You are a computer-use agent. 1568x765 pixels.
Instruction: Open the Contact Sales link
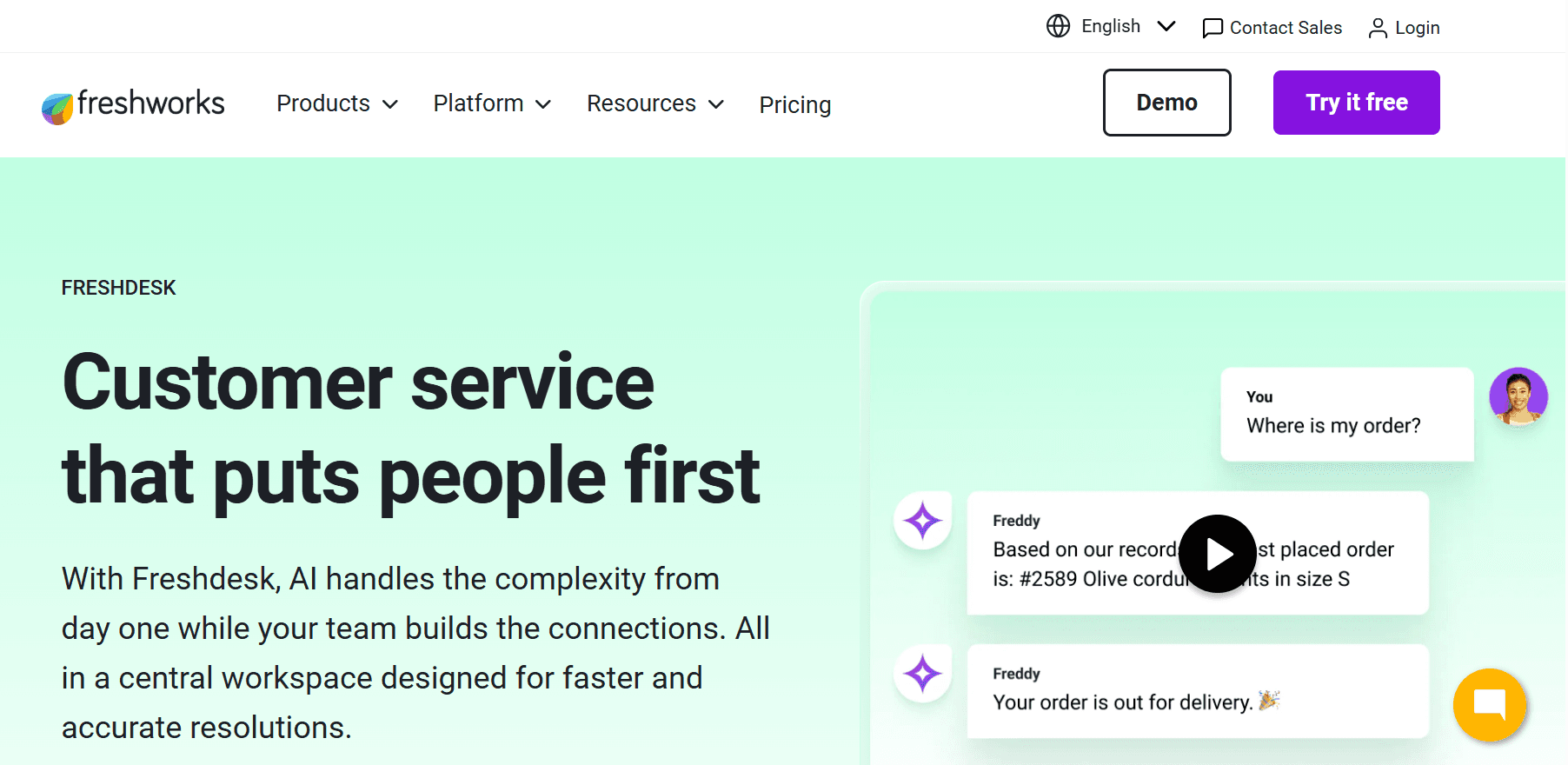(1272, 28)
